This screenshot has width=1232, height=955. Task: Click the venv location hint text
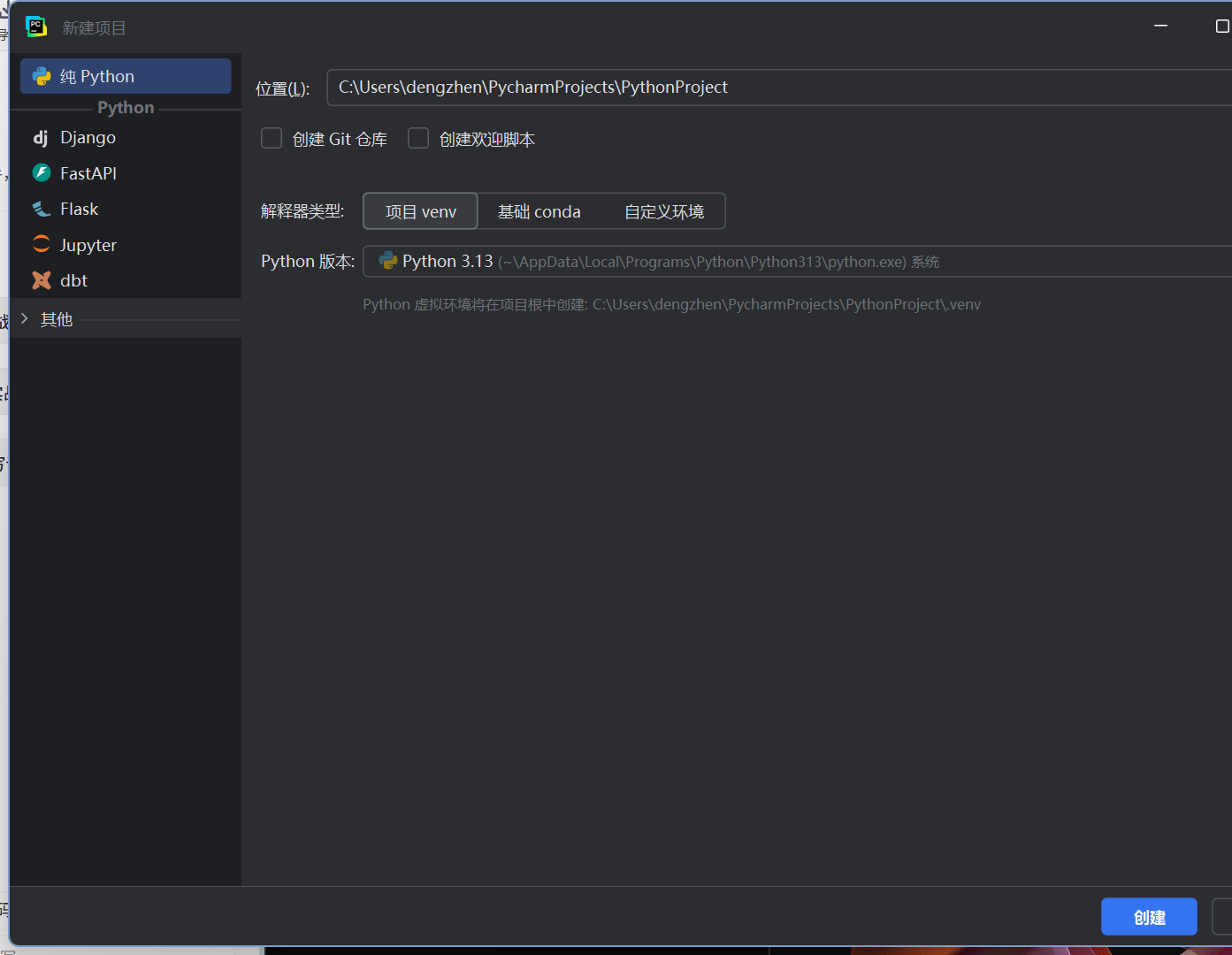[x=671, y=304]
